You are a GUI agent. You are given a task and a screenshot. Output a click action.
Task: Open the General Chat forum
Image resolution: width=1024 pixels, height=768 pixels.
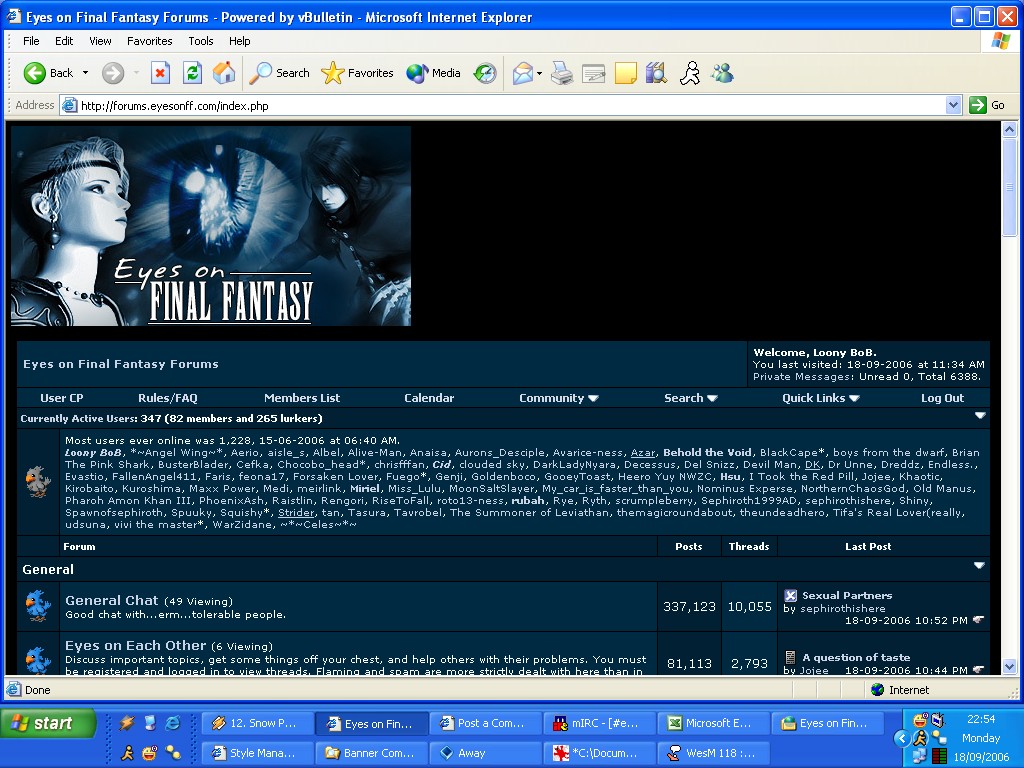[x=112, y=600]
